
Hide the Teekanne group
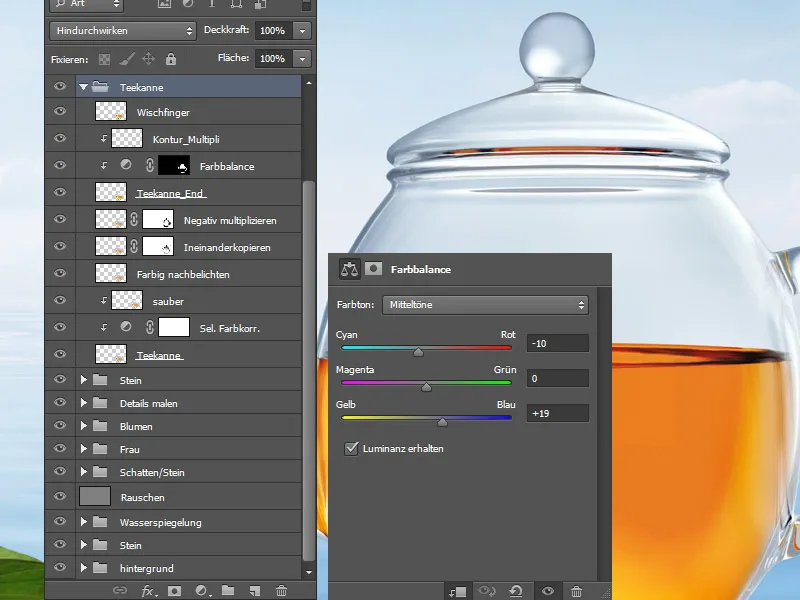click(x=60, y=86)
